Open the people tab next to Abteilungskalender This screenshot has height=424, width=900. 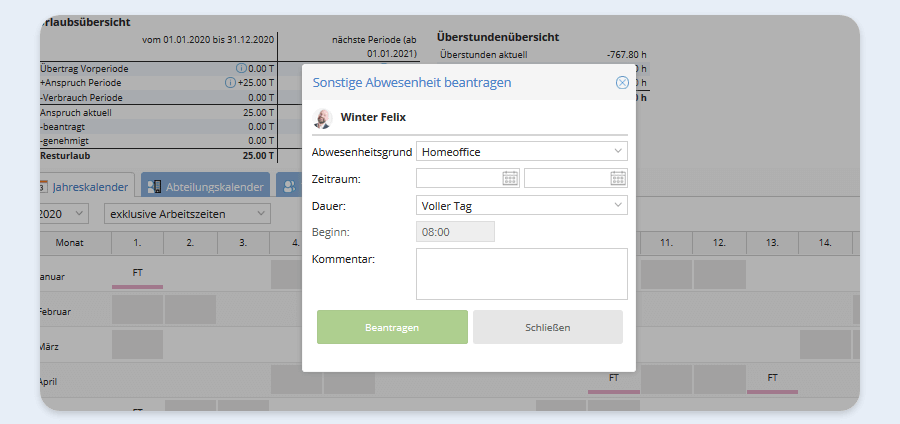[289, 186]
